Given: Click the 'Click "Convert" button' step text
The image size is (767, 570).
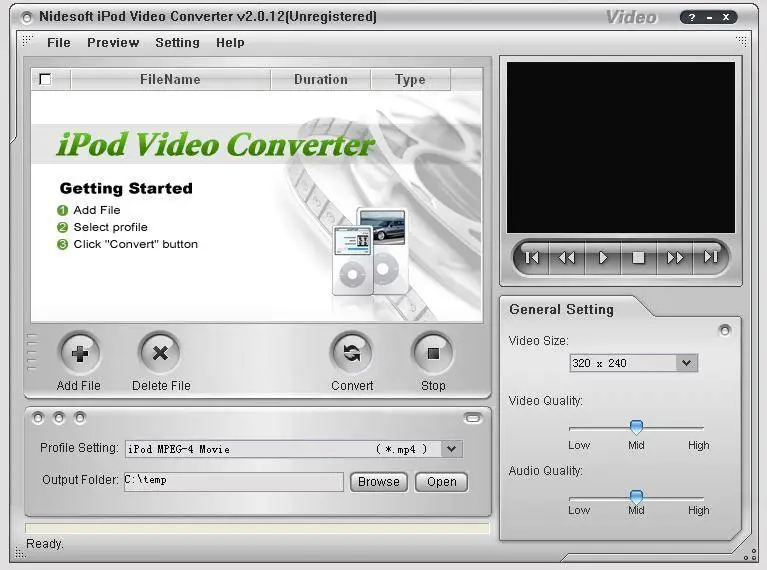Looking at the screenshot, I should 135,244.
